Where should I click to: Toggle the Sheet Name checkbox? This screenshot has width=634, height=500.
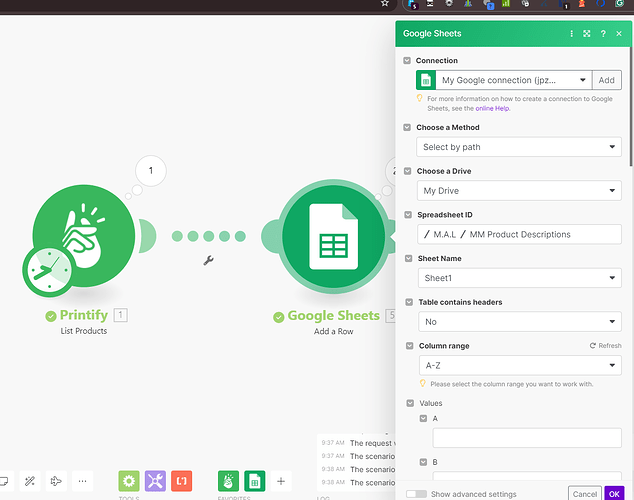coord(408,258)
